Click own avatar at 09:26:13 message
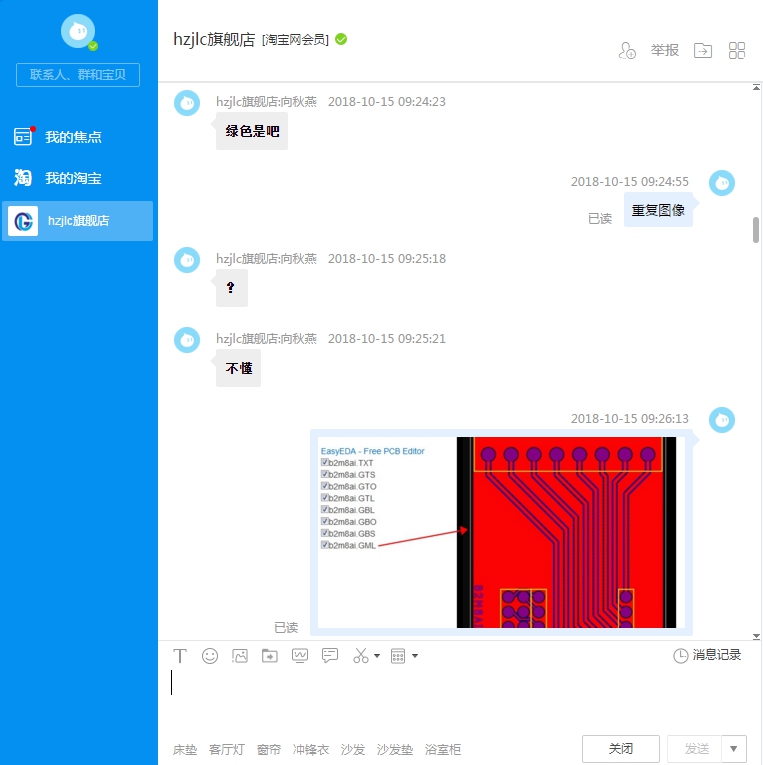Screen dimensions: 763x765 point(722,420)
